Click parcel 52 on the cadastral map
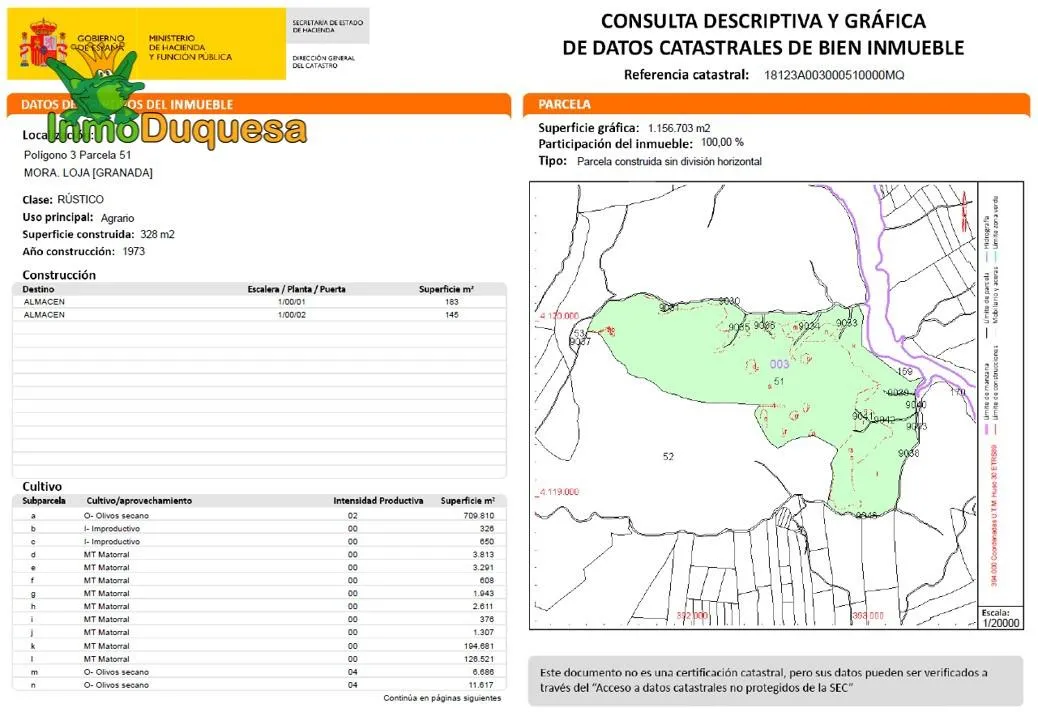The width and height of the screenshot is (1038, 712). (x=668, y=456)
